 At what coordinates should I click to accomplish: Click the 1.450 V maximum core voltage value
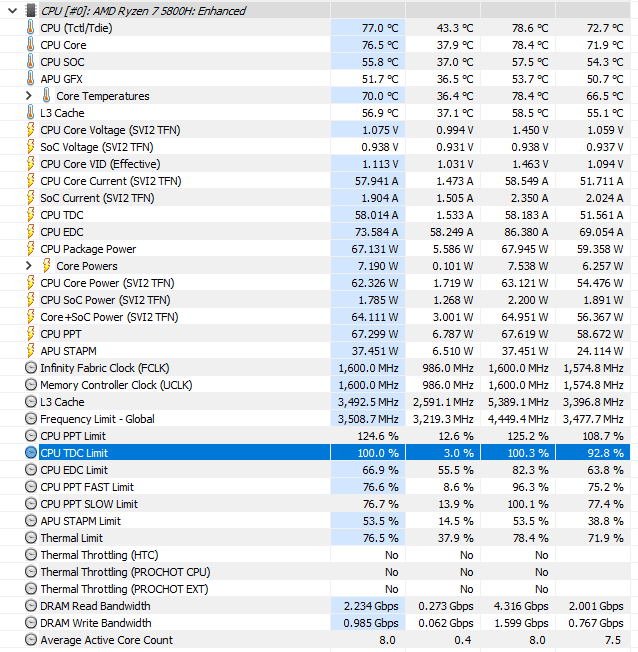tap(530, 130)
